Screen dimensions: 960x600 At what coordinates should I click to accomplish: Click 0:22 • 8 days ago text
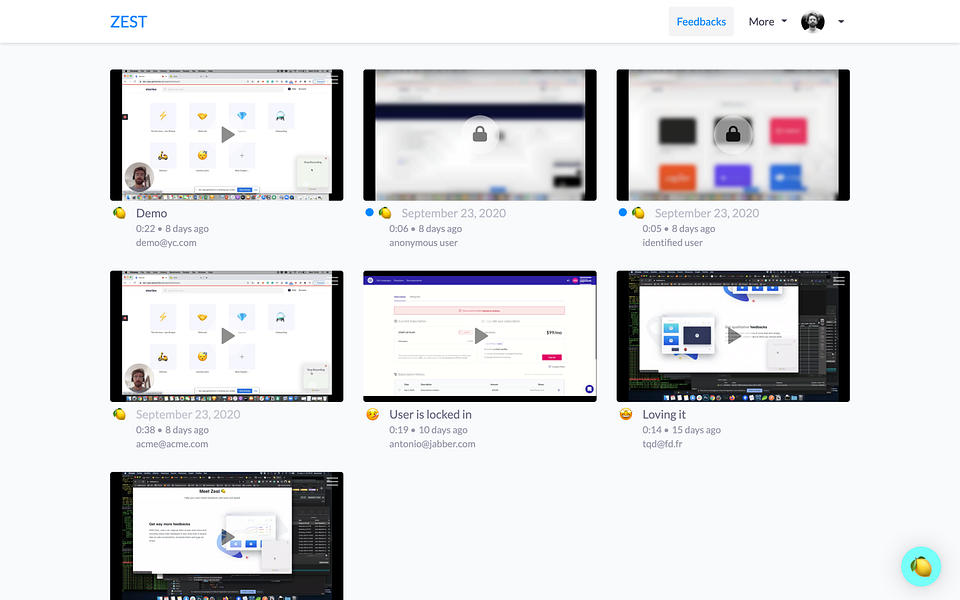click(x=172, y=228)
